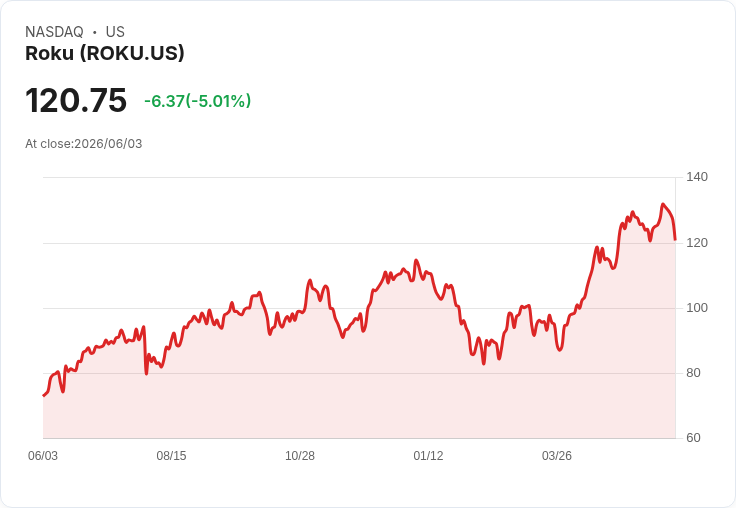Click the final endpoint of the red price line
The image size is (736, 508).
coord(675,239)
